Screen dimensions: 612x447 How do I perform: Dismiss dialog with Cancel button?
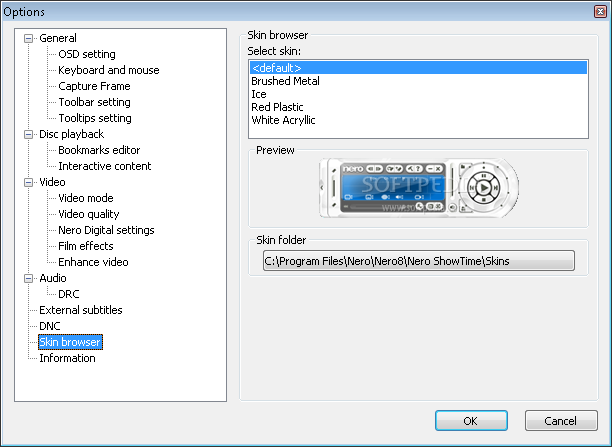(561, 421)
